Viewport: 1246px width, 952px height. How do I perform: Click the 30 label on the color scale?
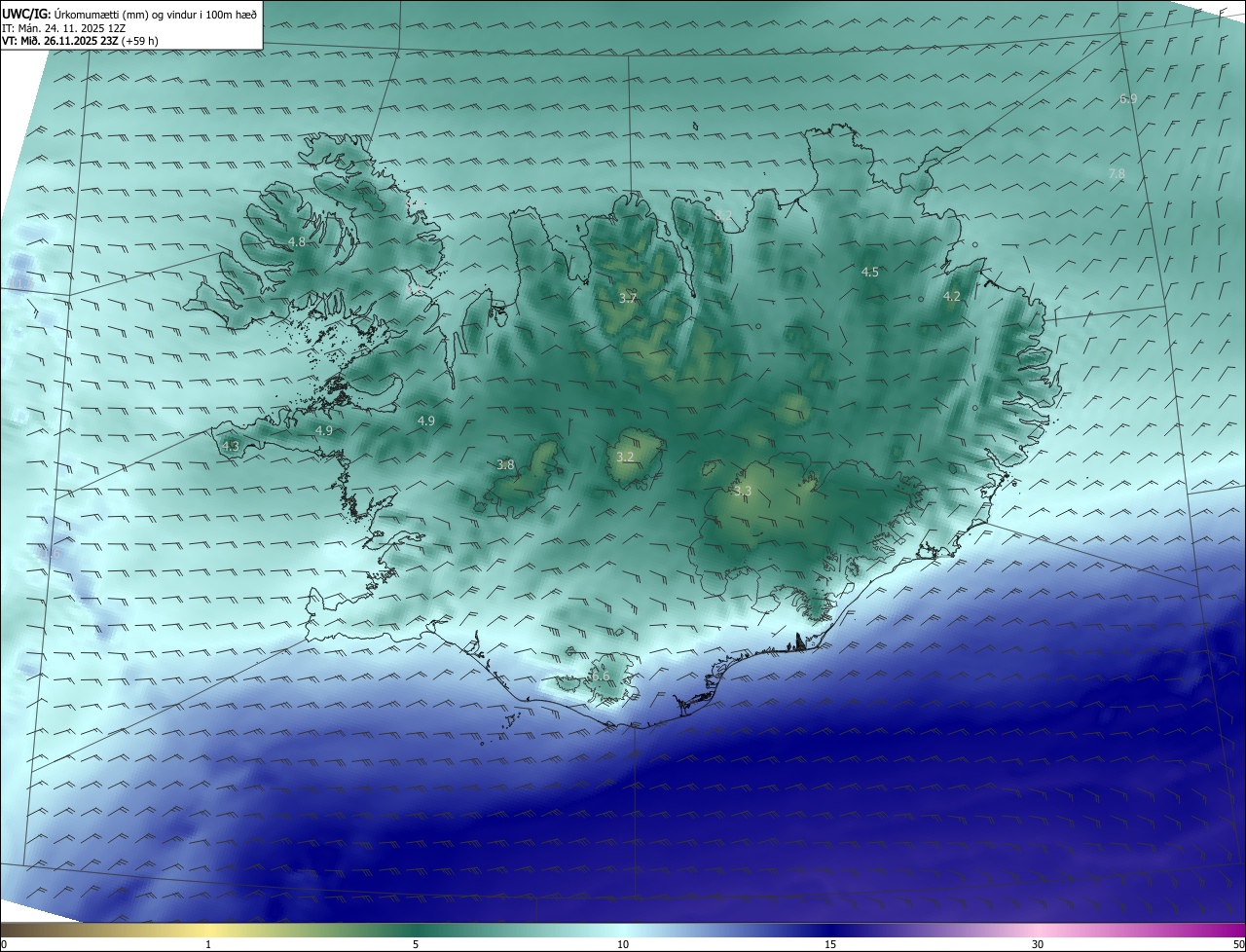click(1038, 944)
